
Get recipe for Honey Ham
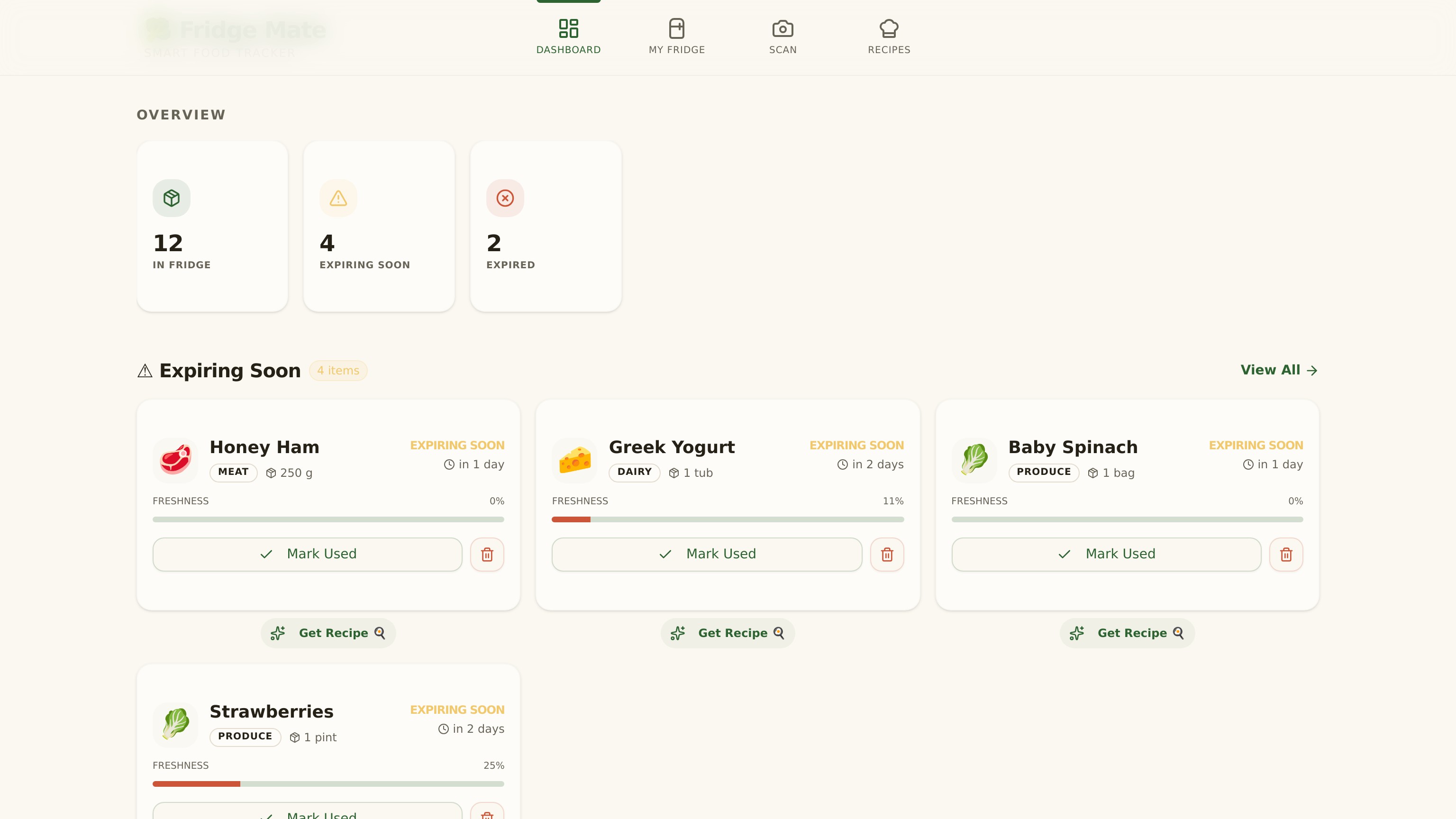[328, 633]
